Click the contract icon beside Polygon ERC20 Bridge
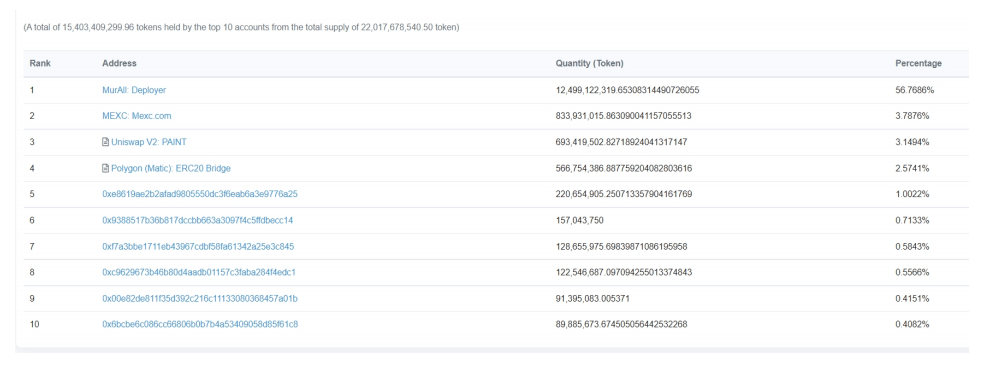Screen dimensions: 996x380 coord(105,168)
